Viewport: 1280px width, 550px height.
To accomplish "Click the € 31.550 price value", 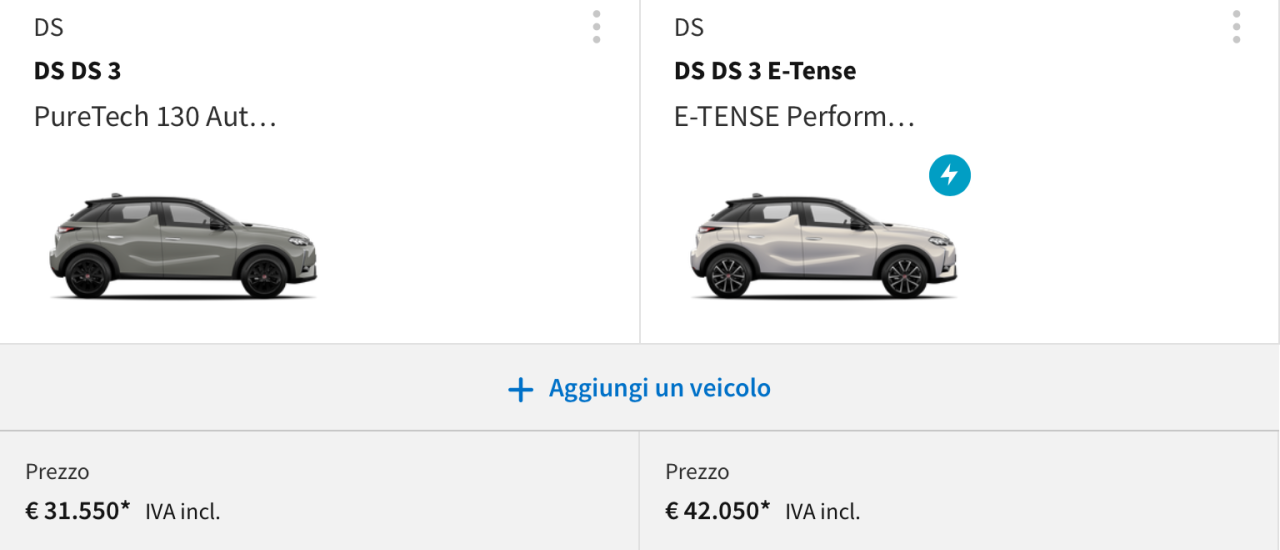I will [72, 511].
